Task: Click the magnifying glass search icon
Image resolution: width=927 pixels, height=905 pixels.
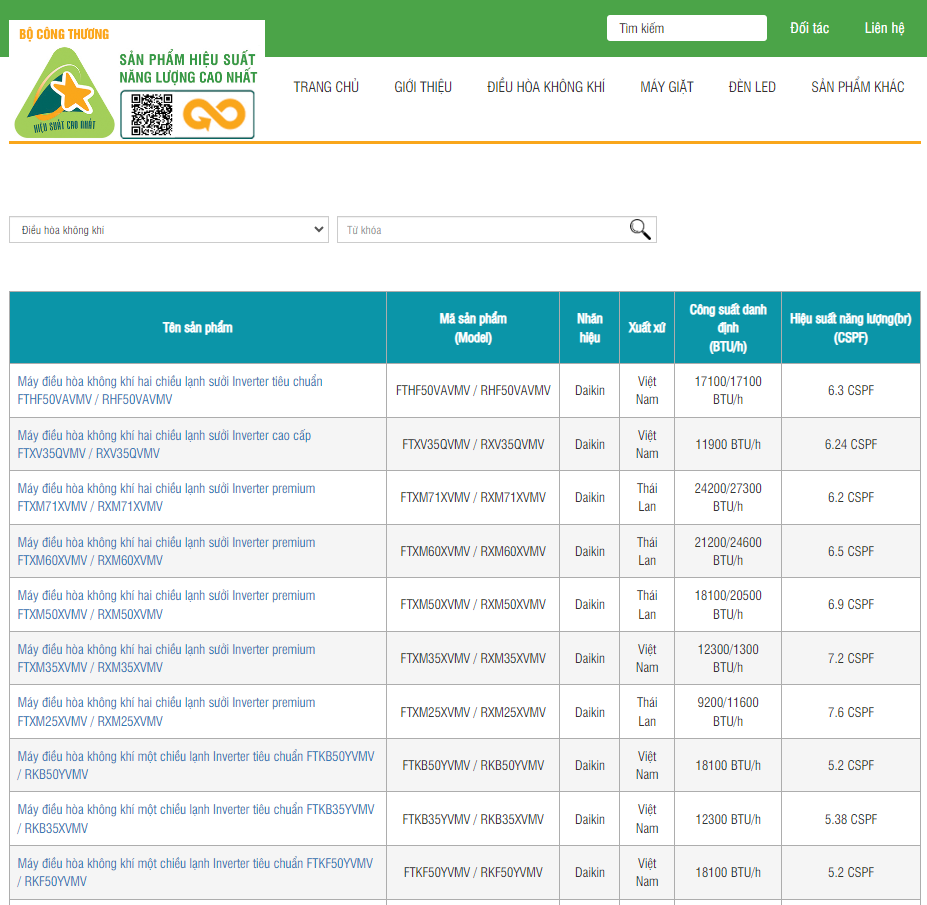Action: point(640,229)
